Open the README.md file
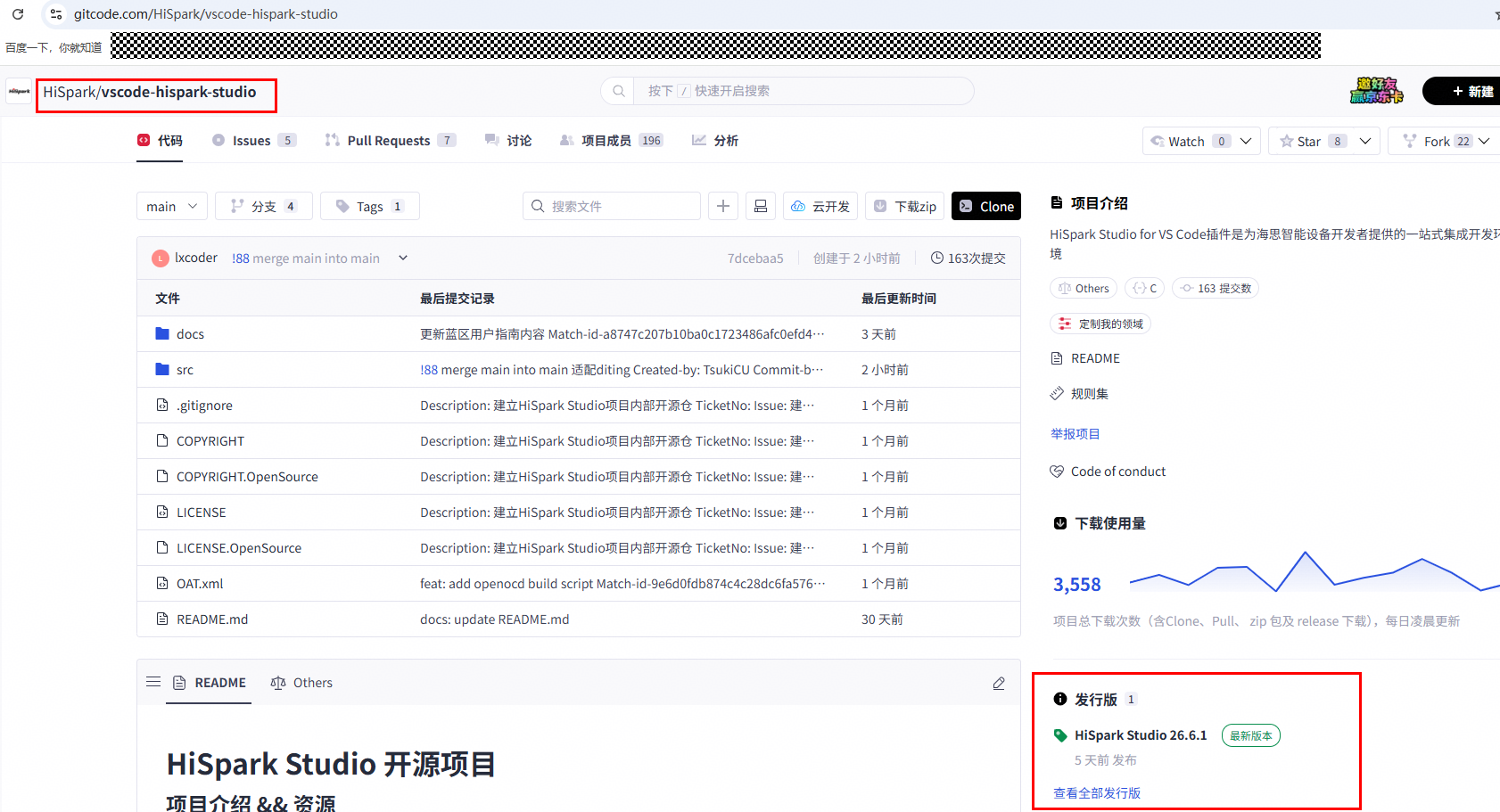Image resolution: width=1500 pixels, height=812 pixels. [x=212, y=619]
